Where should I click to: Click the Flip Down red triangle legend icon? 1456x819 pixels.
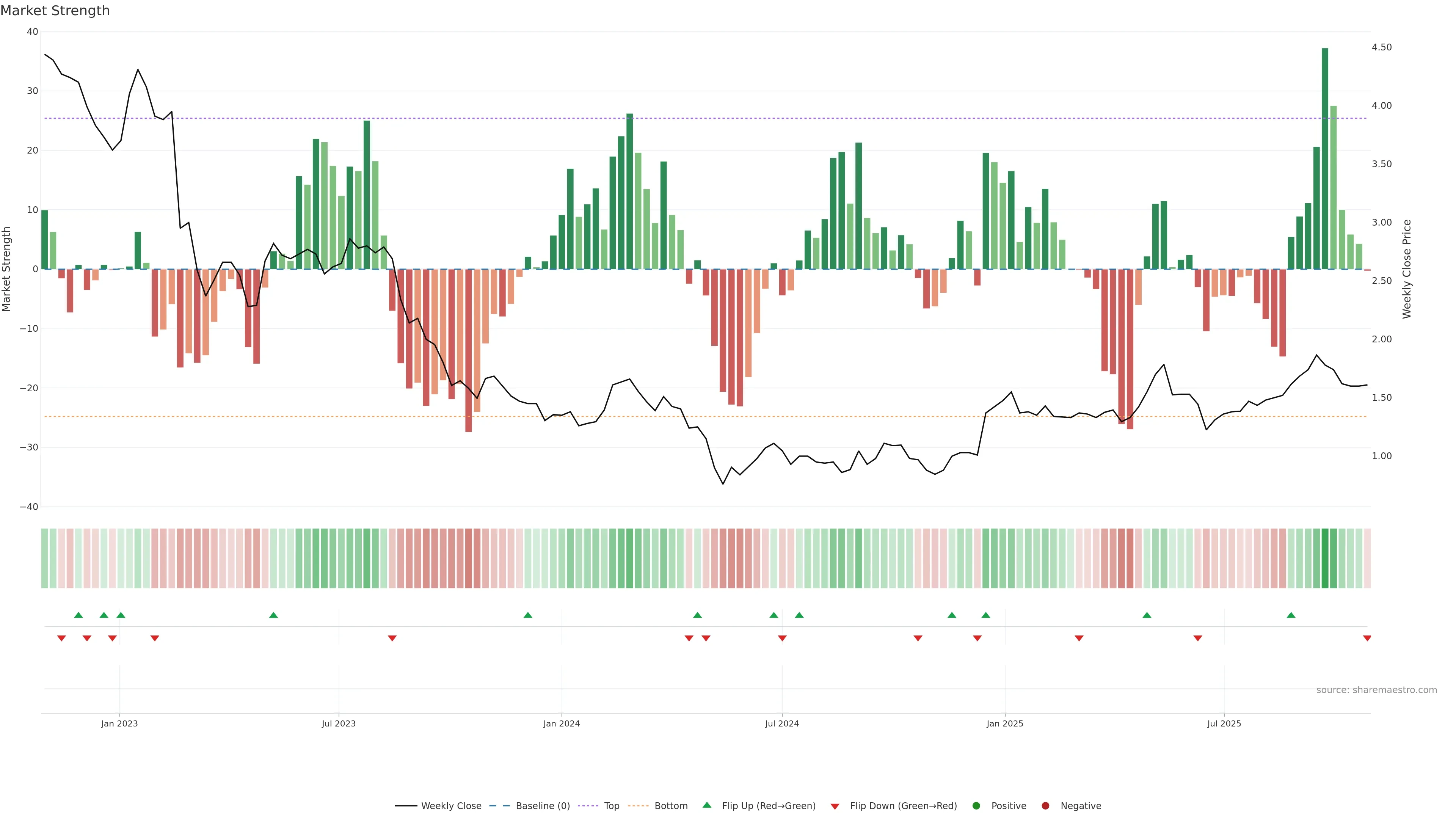(x=835, y=806)
